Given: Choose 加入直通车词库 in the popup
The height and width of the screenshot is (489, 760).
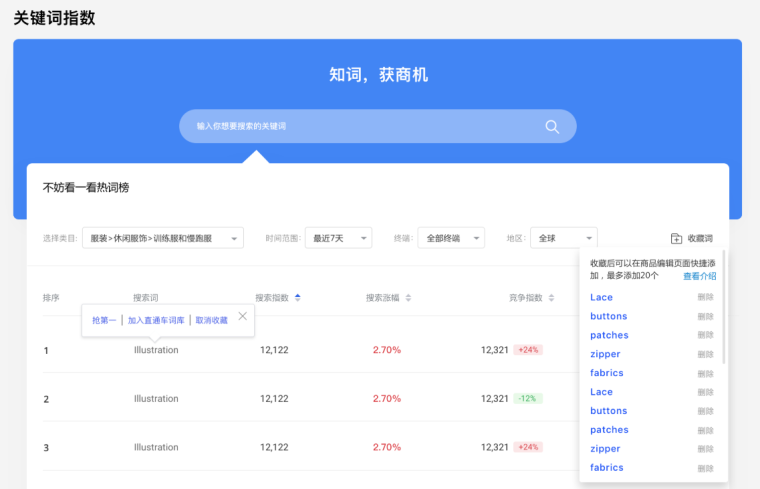Looking at the screenshot, I should (156, 321).
